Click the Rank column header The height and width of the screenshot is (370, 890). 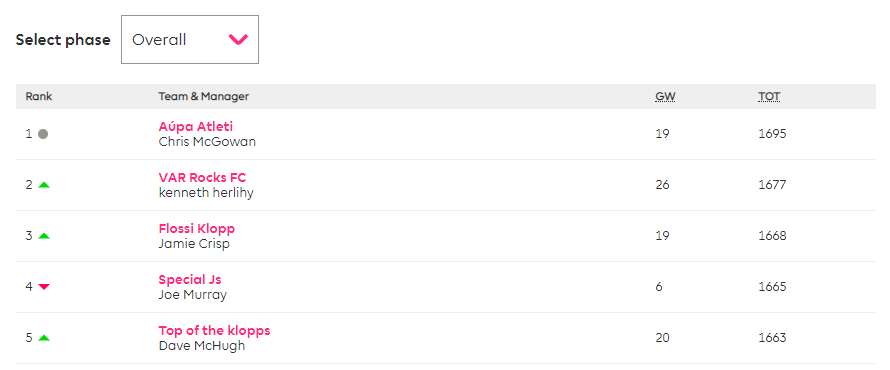coord(39,96)
